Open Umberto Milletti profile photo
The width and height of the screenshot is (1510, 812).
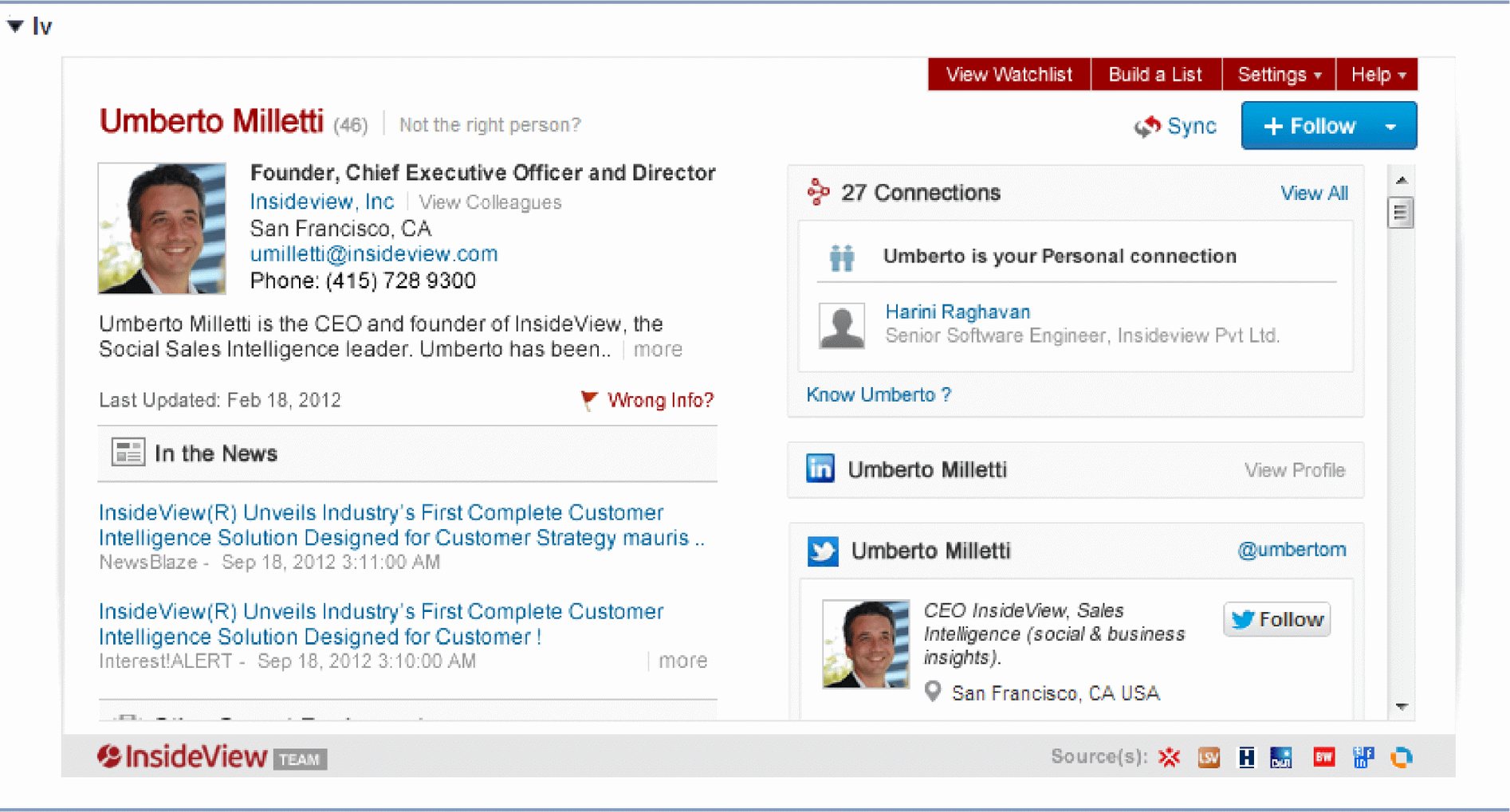point(162,228)
